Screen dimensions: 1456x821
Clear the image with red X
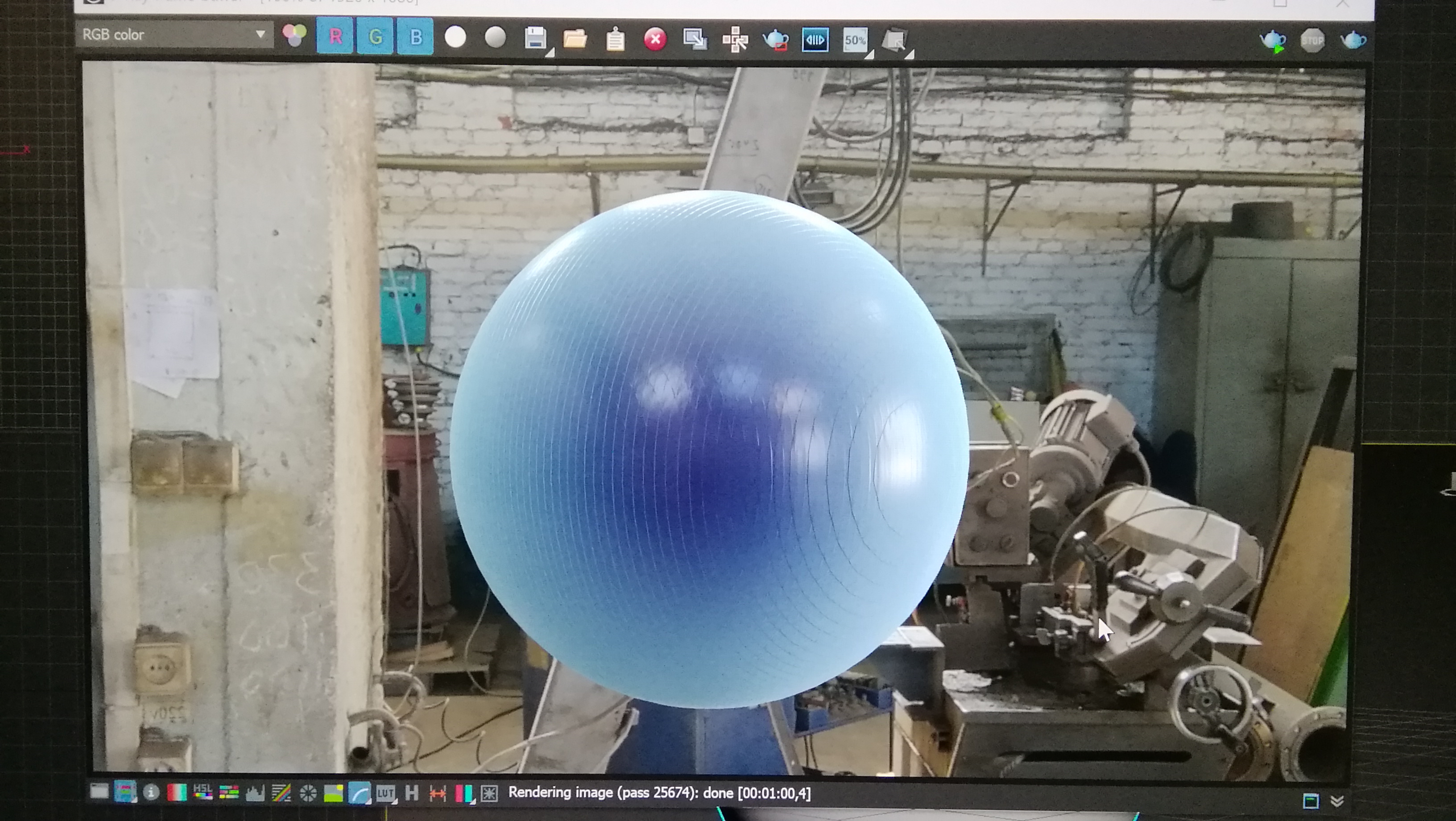[655, 40]
